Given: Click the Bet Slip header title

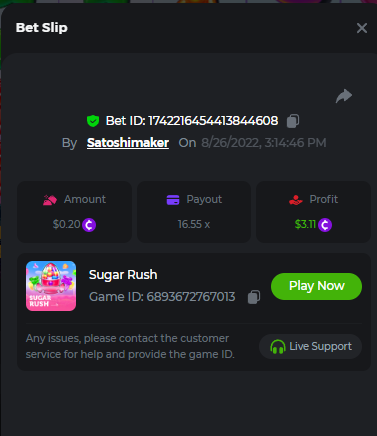Looking at the screenshot, I should 42,28.
